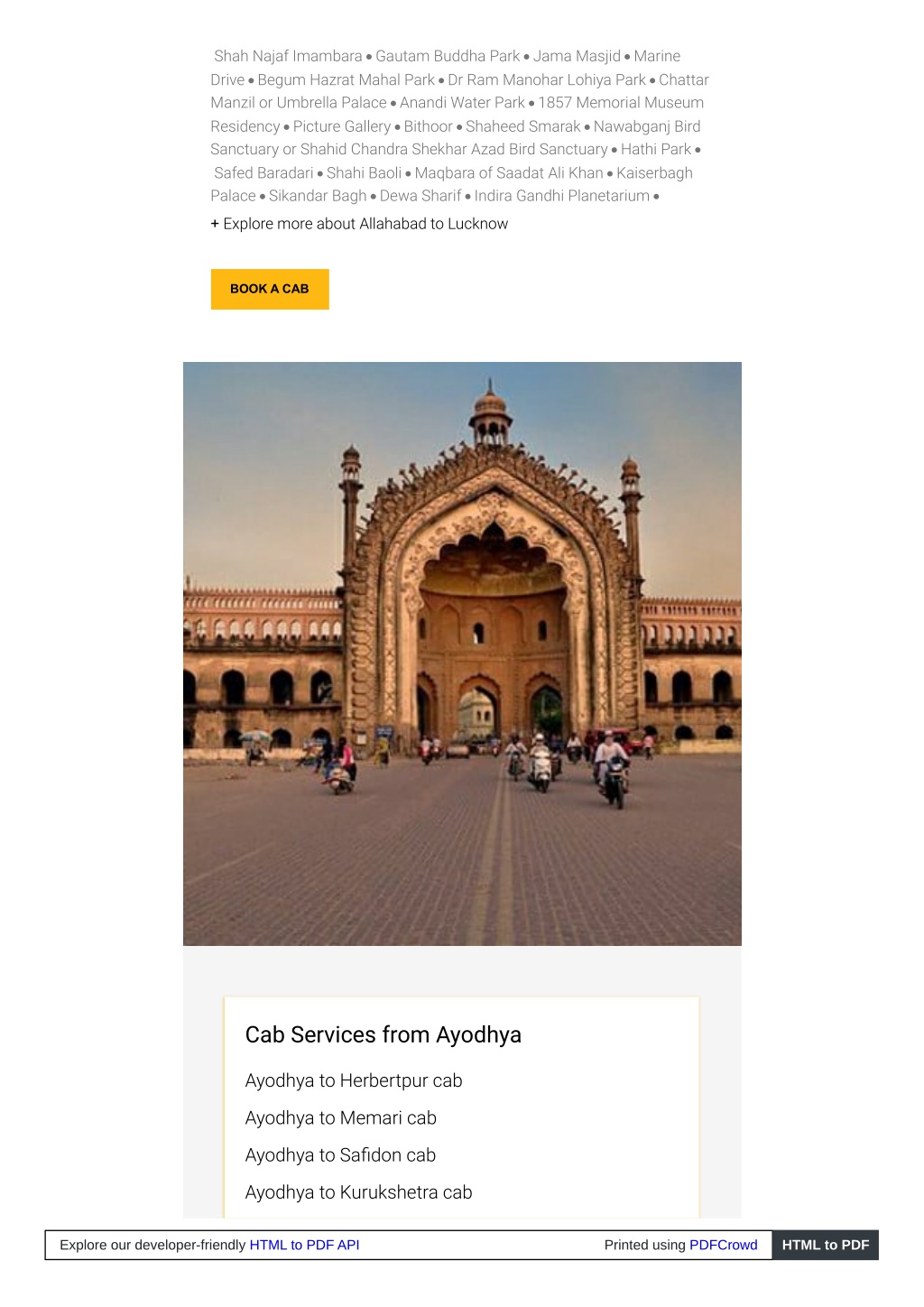The height and width of the screenshot is (1307, 924).
Task: Click Anandi Water Park in the list
Action: 462,103
